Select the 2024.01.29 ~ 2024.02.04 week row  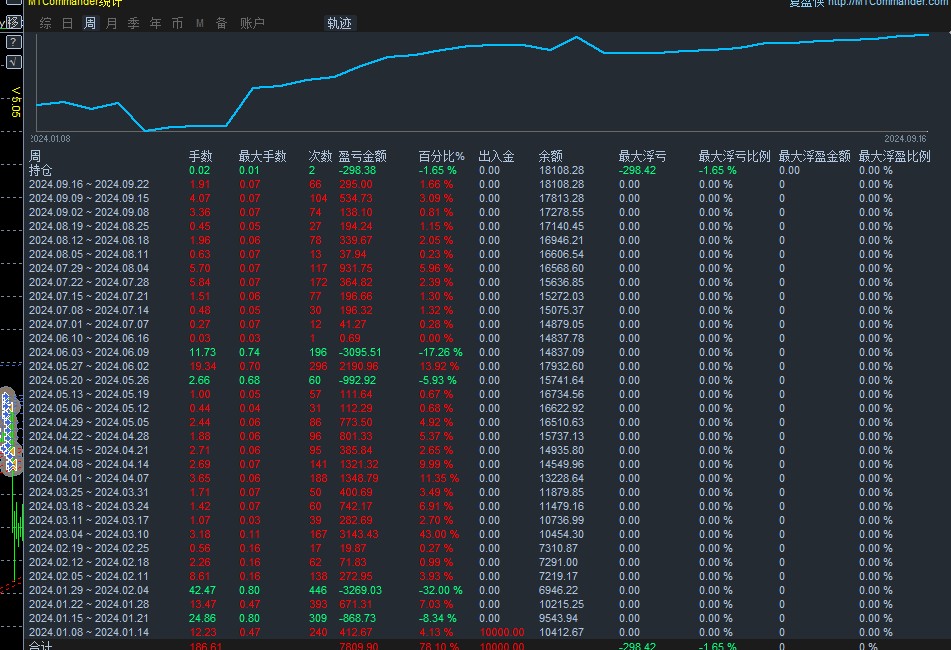pyautogui.click(x=89, y=590)
